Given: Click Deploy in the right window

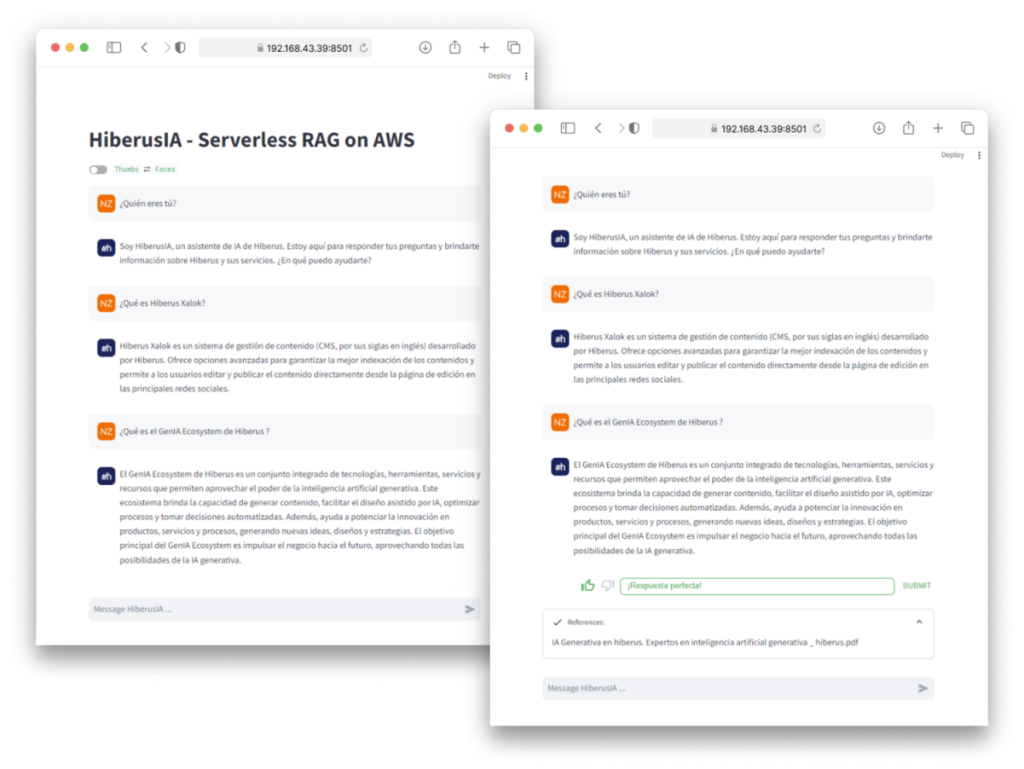Looking at the screenshot, I should point(952,155).
